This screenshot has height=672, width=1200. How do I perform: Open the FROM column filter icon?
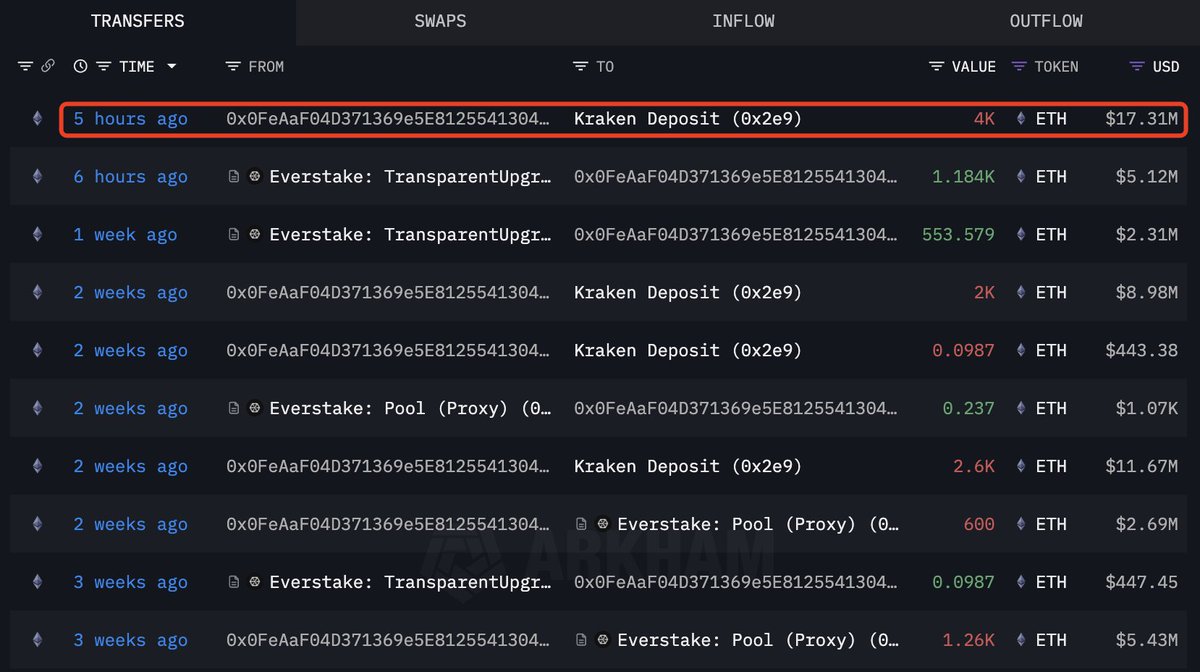(233, 66)
